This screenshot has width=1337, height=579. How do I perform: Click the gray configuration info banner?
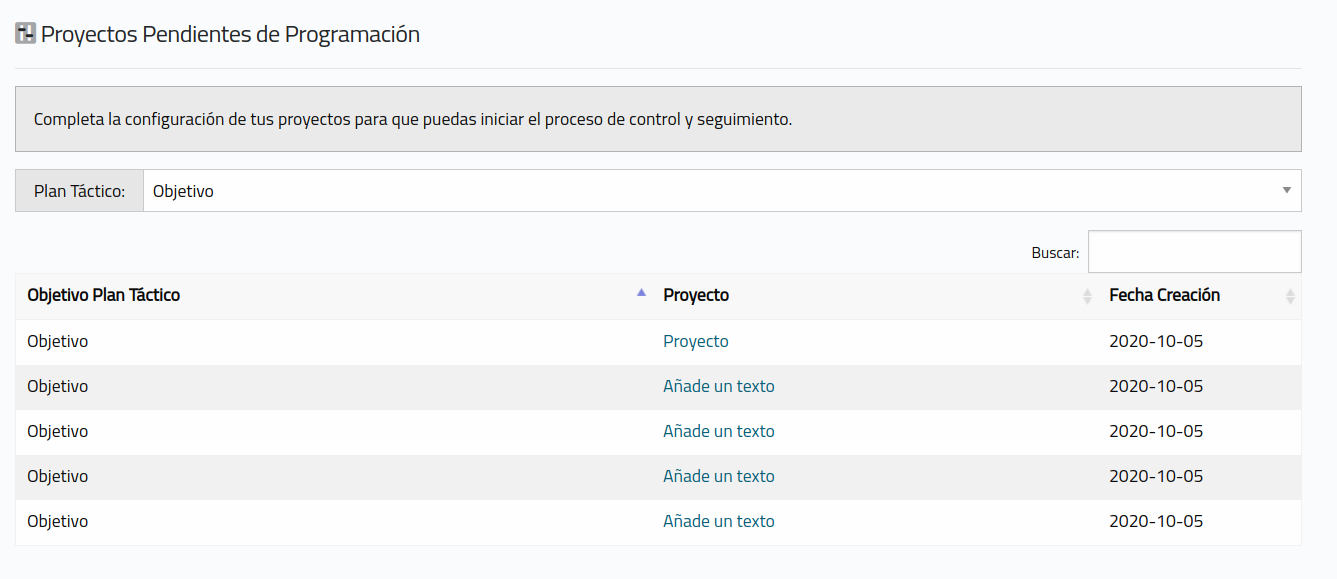[x=658, y=119]
